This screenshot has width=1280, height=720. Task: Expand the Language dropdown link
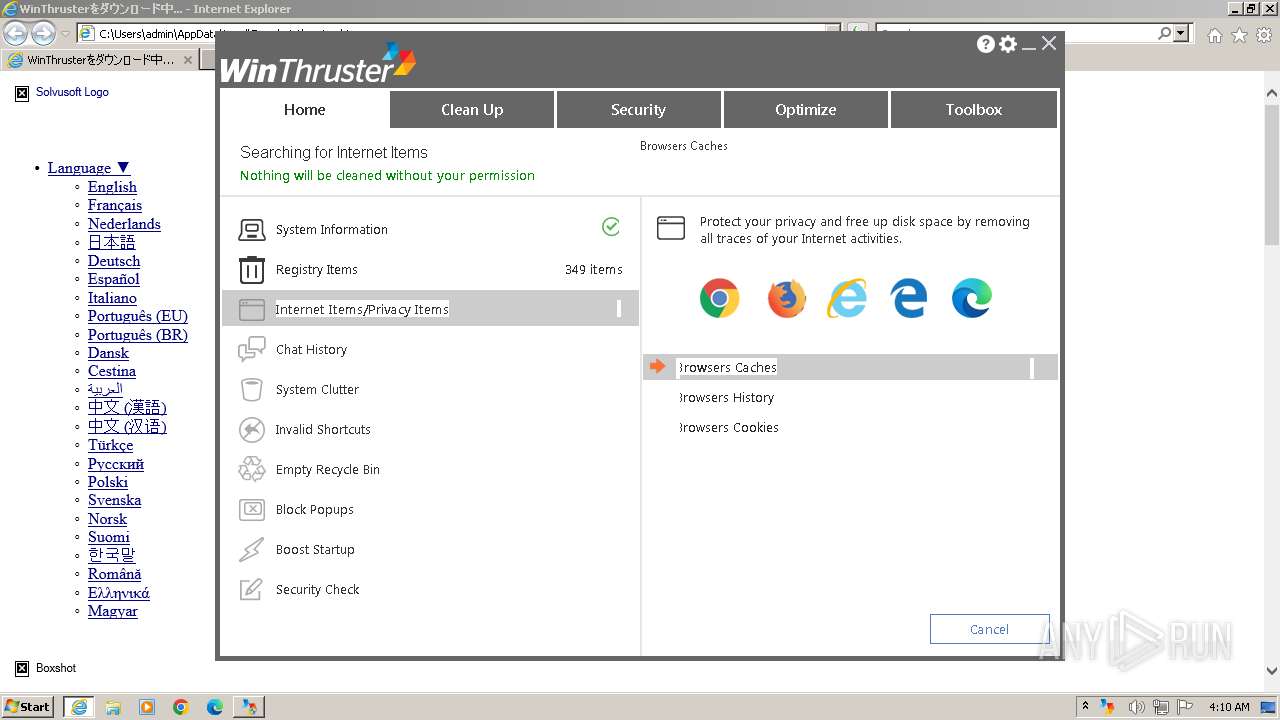click(89, 168)
